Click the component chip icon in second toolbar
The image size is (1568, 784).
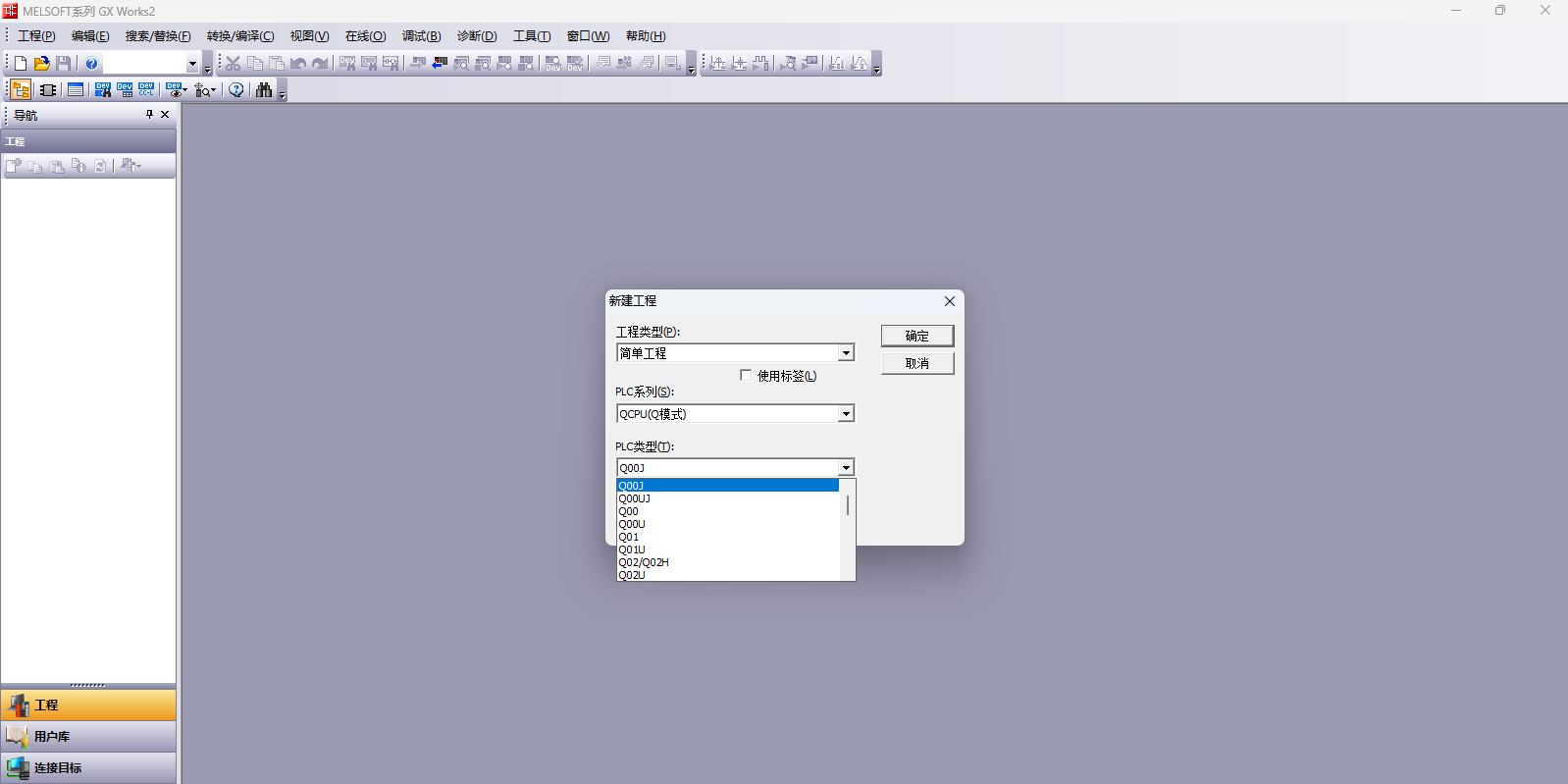tap(47, 89)
